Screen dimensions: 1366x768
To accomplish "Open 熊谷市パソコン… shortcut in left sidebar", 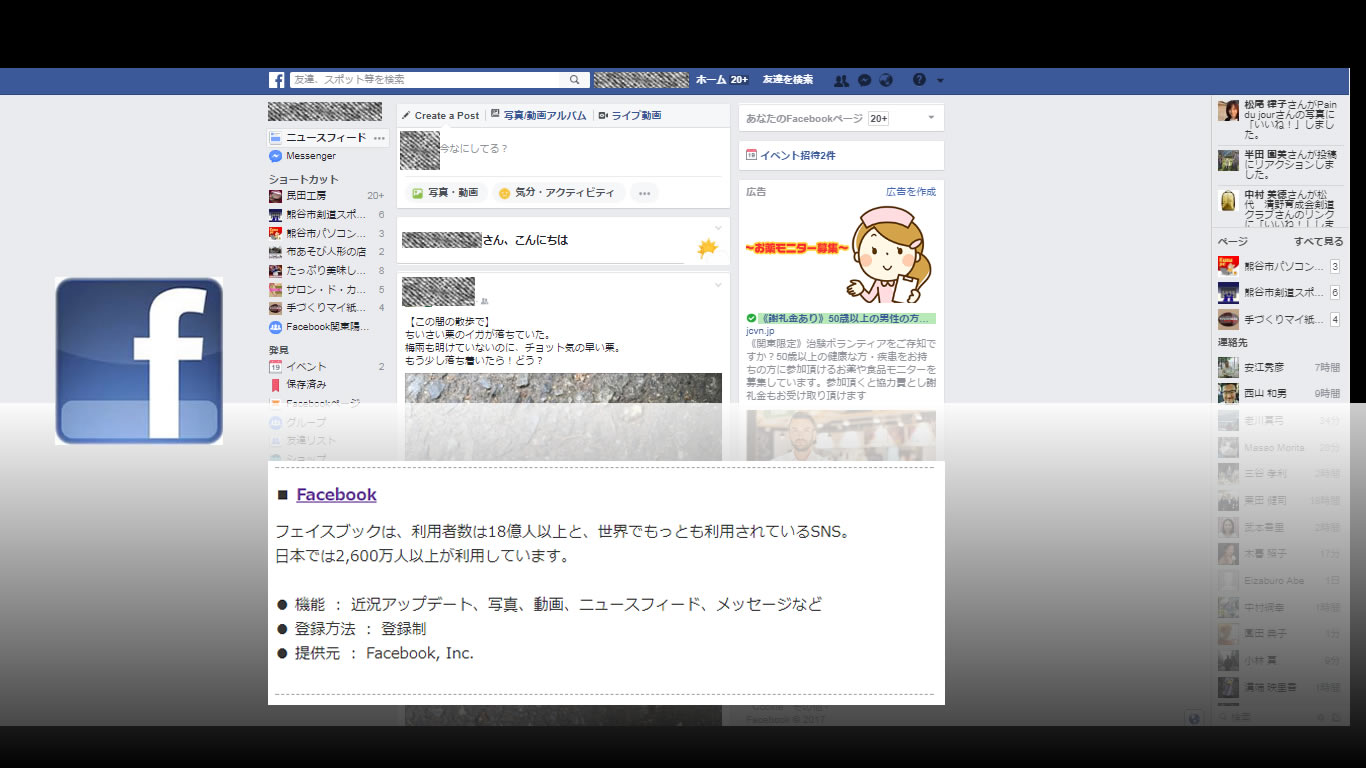I will (326, 233).
